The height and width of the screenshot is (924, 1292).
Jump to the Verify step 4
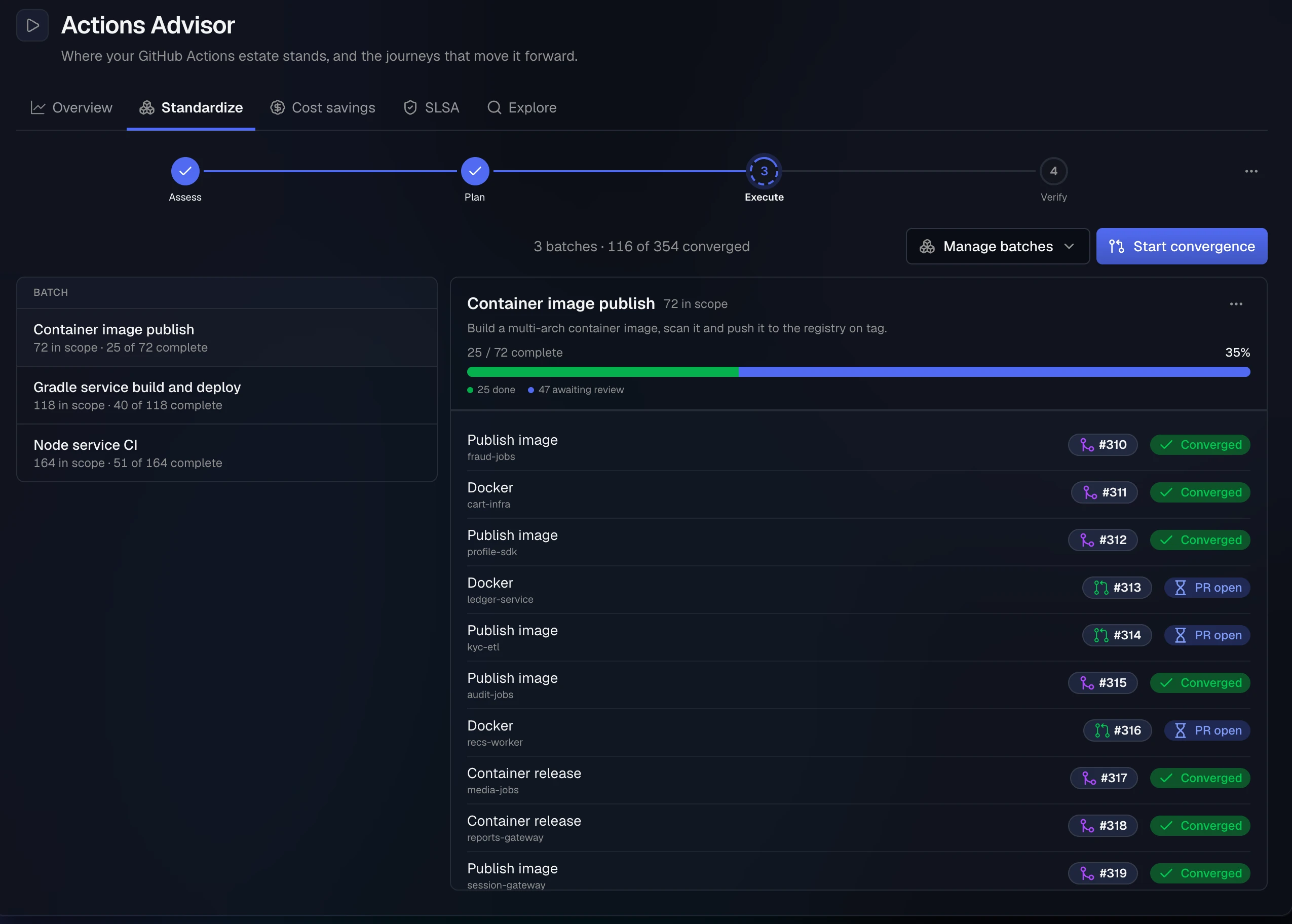(1054, 171)
